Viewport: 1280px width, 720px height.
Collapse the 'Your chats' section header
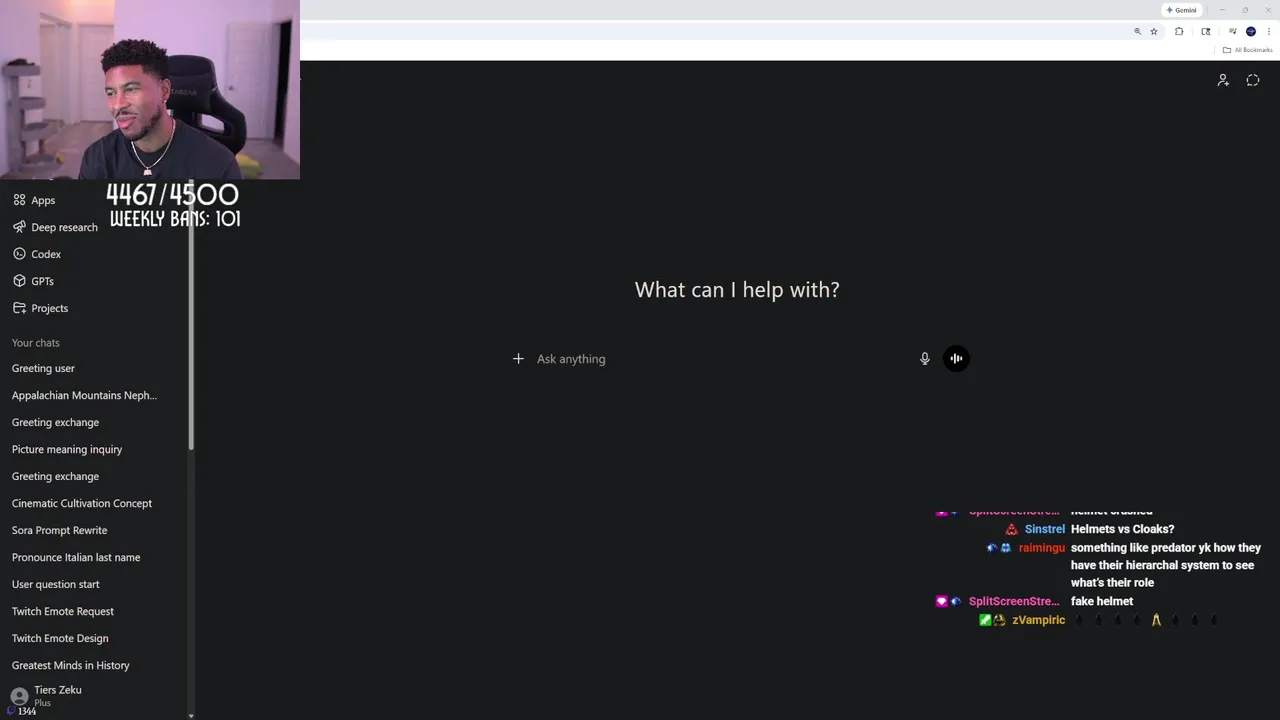click(36, 343)
